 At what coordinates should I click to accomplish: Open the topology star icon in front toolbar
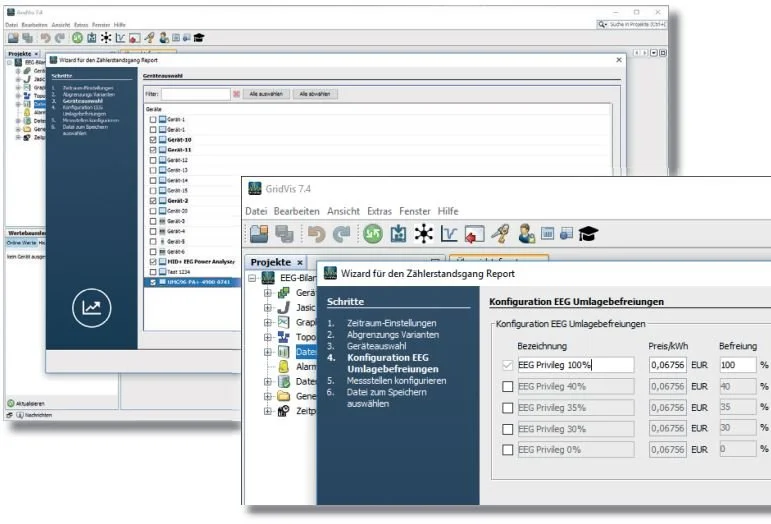(x=423, y=233)
